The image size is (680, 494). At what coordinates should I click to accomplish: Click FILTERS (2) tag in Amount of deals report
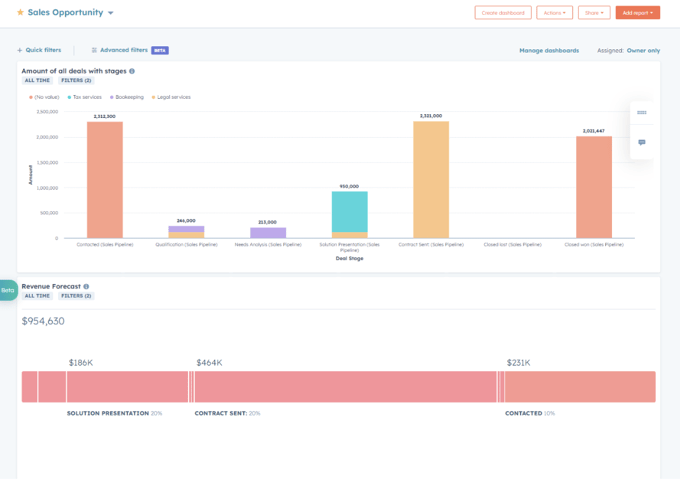pyautogui.click(x=76, y=80)
